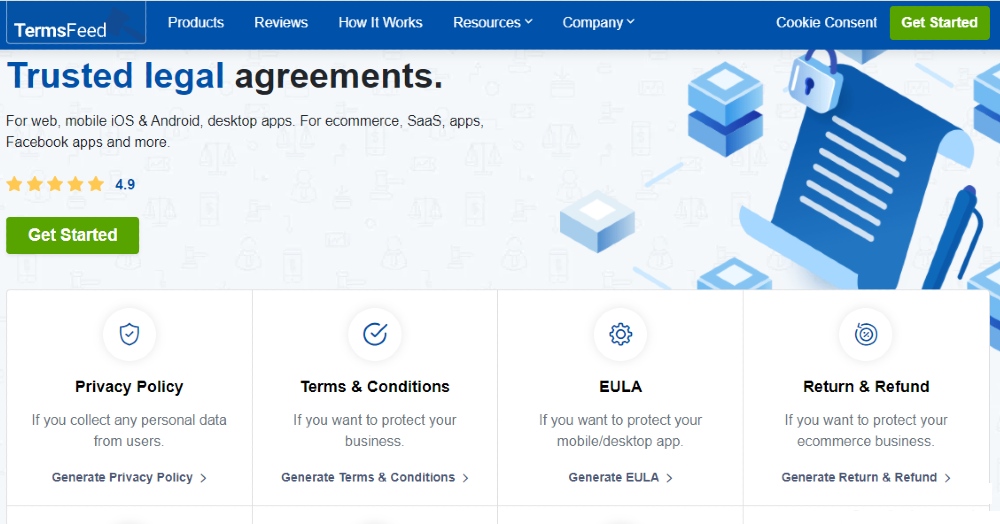Click the five-star rating icons

(55, 184)
